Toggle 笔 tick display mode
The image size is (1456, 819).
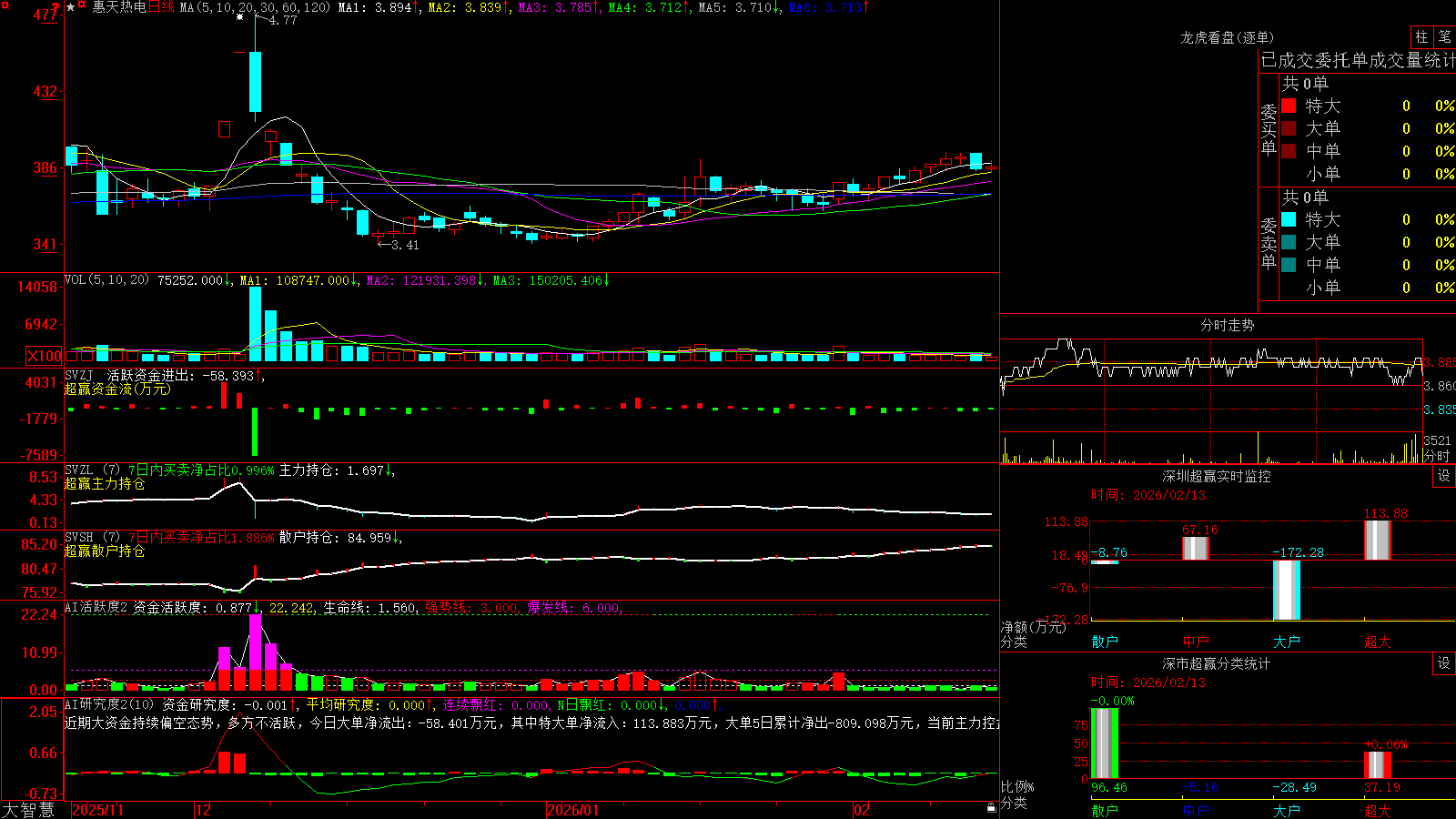tap(1444, 37)
